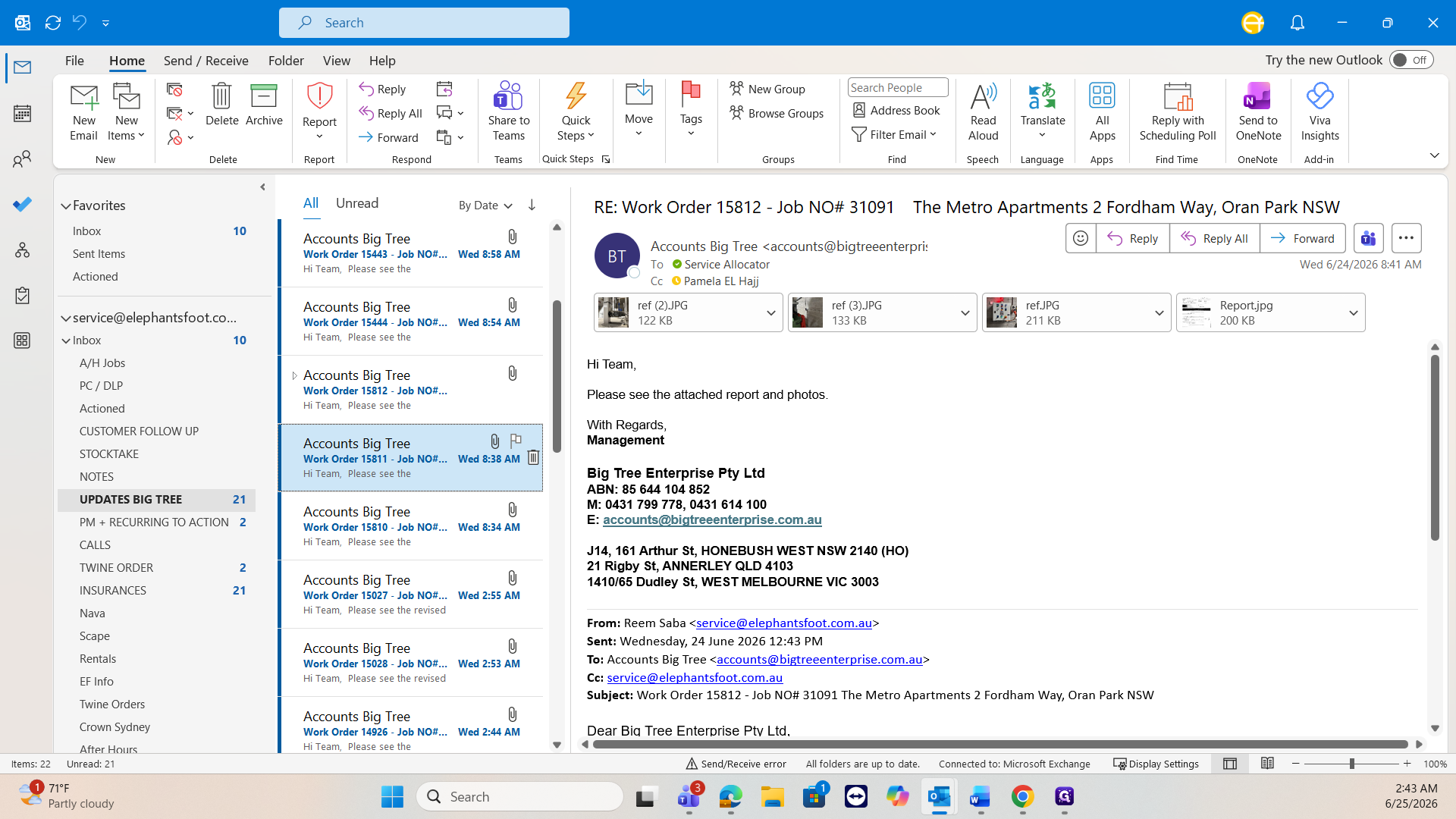
Task: Open the Translate icon
Action: coord(1043,96)
